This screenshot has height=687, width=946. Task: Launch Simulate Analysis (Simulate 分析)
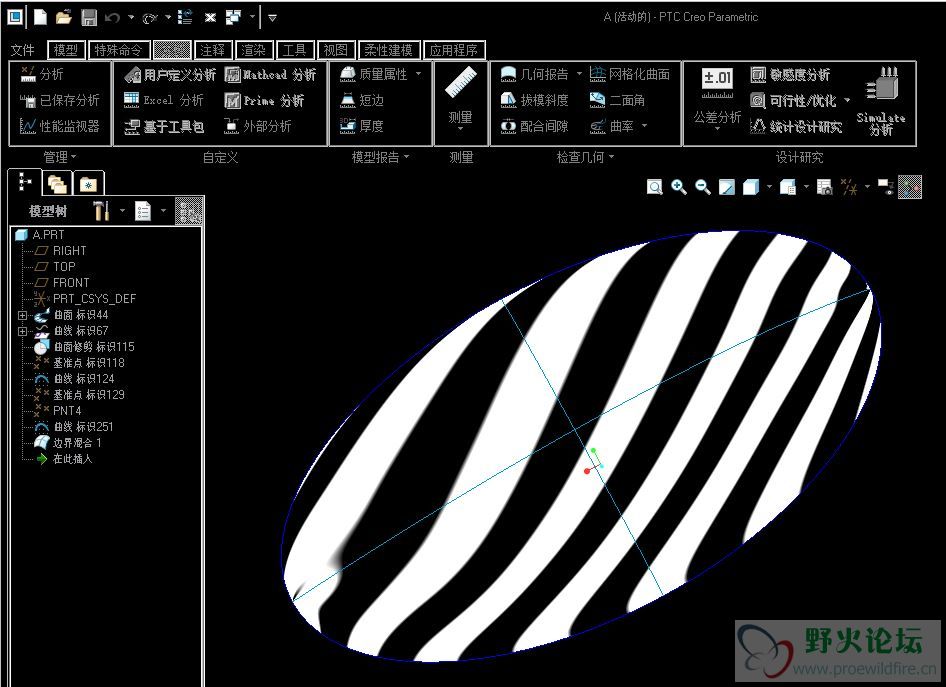point(881,101)
